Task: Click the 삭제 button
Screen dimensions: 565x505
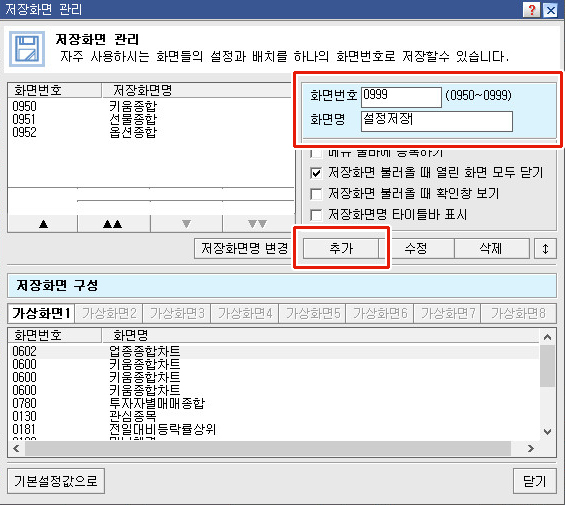Action: point(491,248)
